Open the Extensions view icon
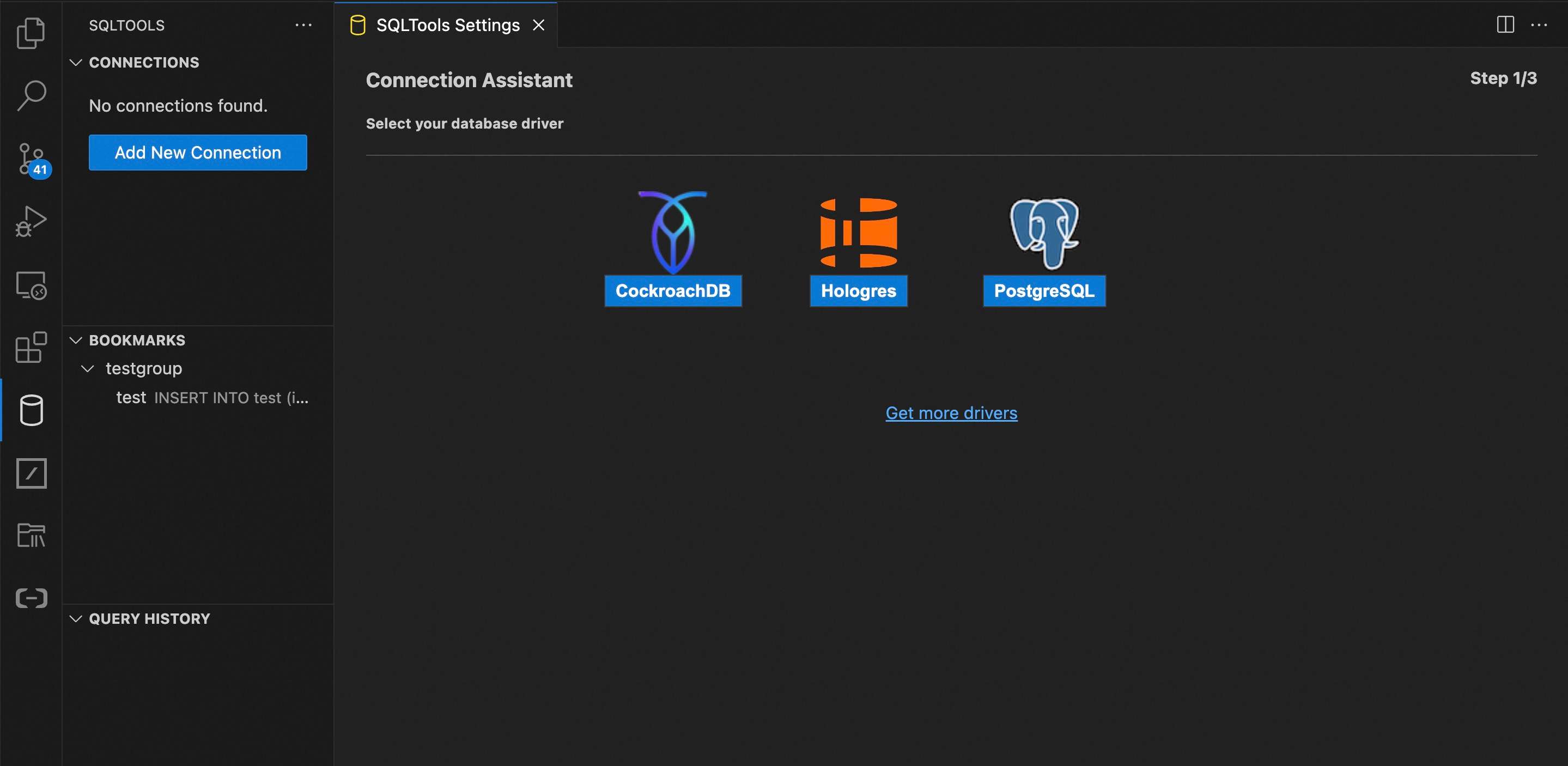The height and width of the screenshot is (766, 1568). click(x=31, y=348)
